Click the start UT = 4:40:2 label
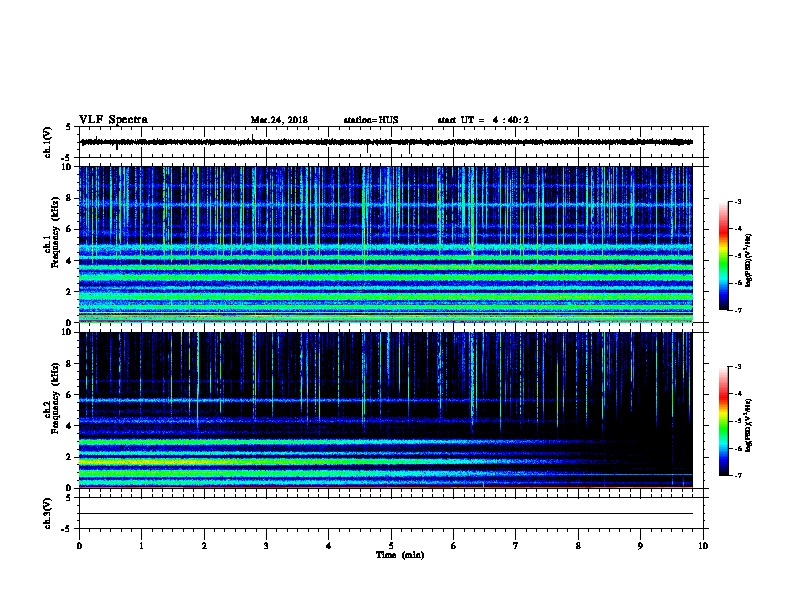792x612 pixels. (483, 120)
